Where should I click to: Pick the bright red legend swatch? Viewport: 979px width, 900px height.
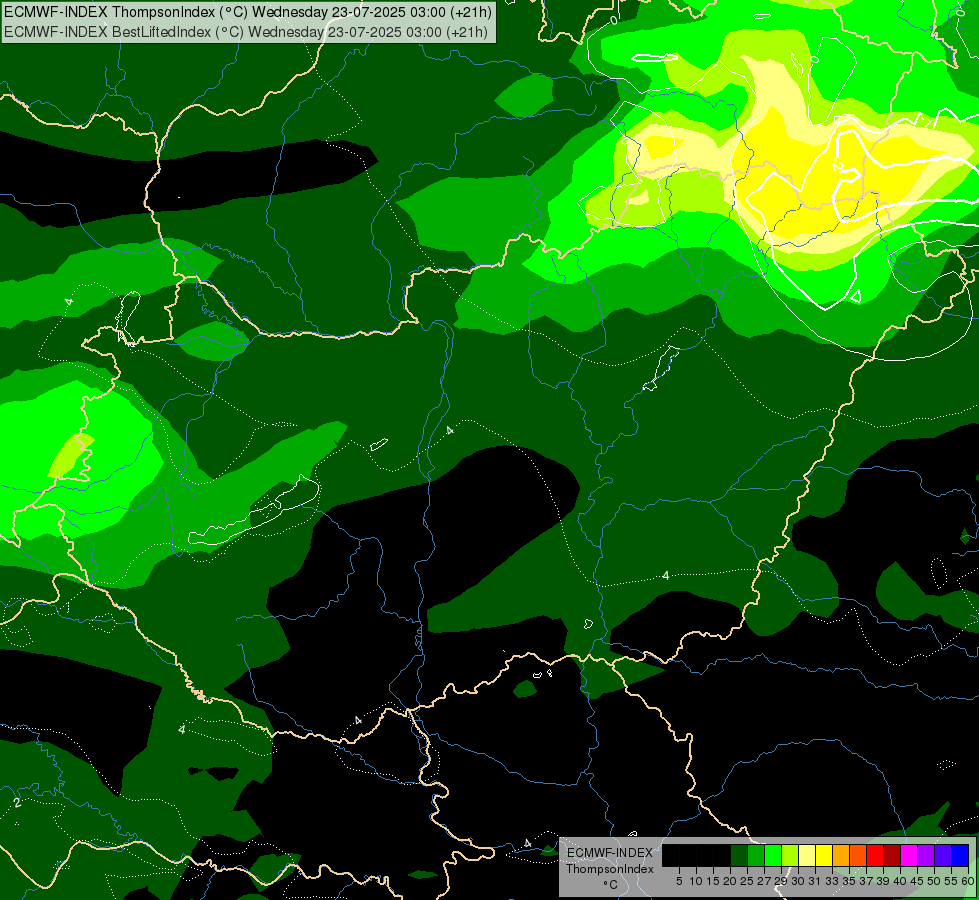coord(875,855)
